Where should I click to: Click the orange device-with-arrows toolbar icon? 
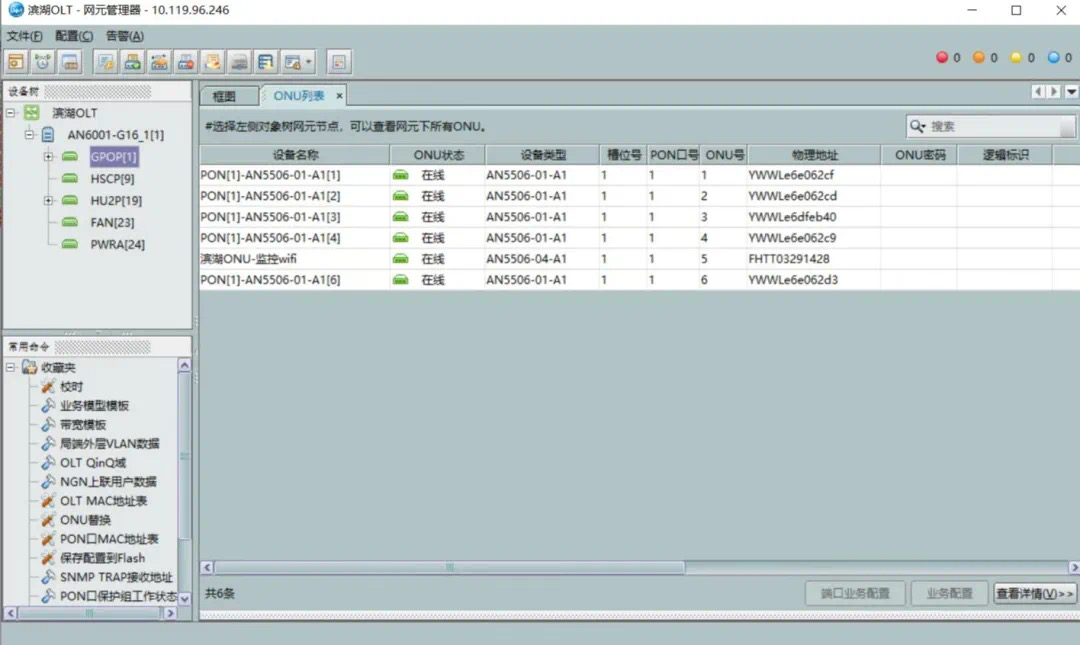[x=159, y=62]
